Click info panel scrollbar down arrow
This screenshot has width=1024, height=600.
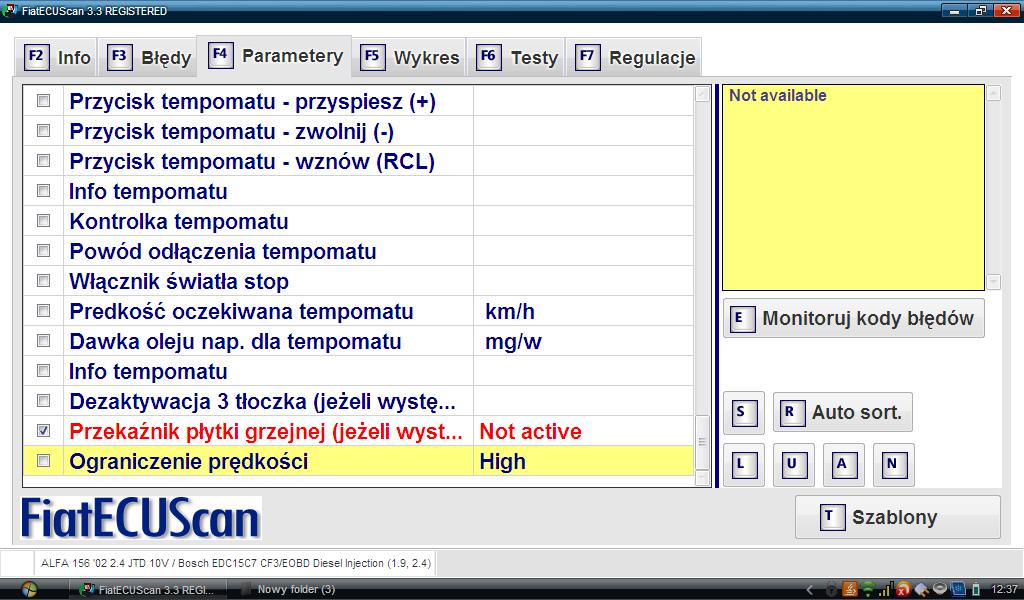click(x=993, y=282)
